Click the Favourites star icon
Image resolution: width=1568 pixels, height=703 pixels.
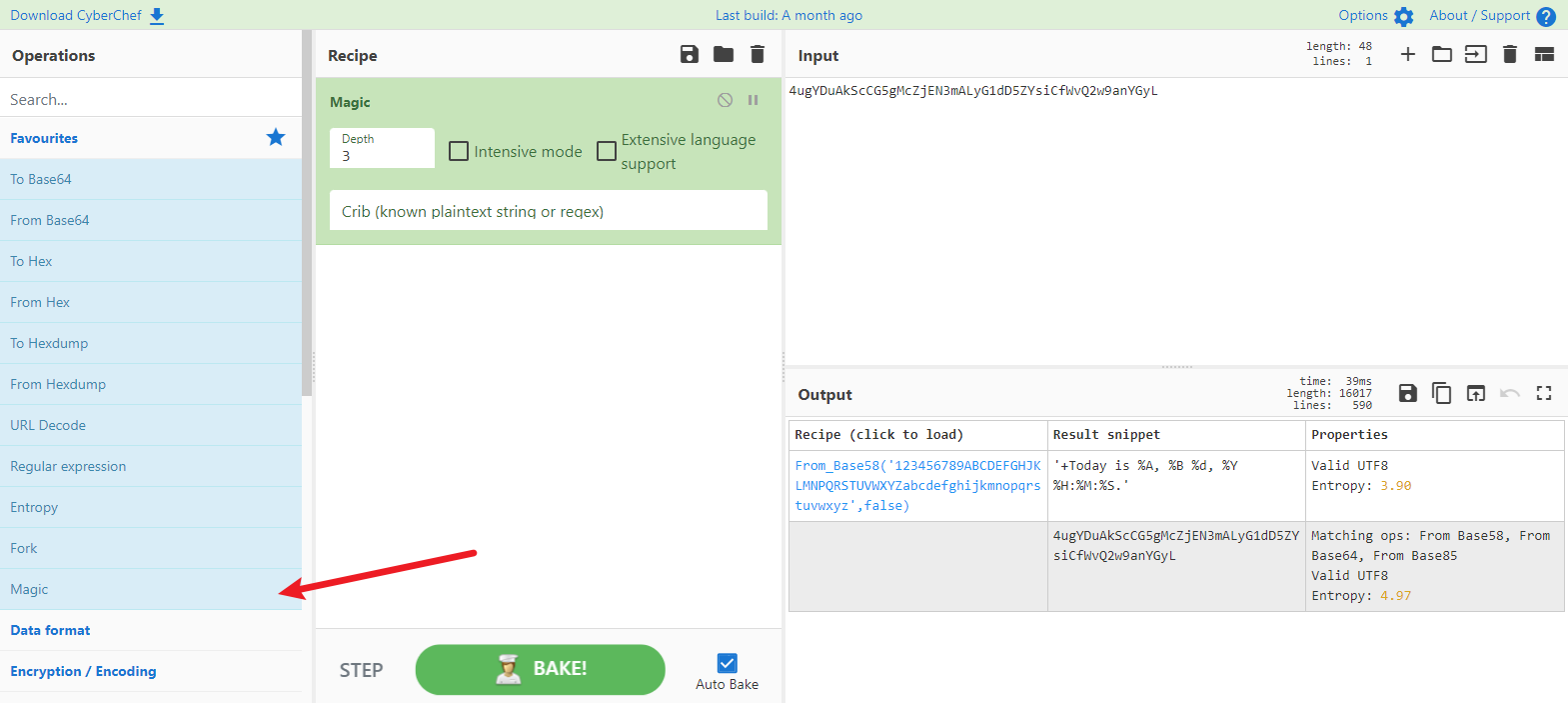pyautogui.click(x=276, y=137)
